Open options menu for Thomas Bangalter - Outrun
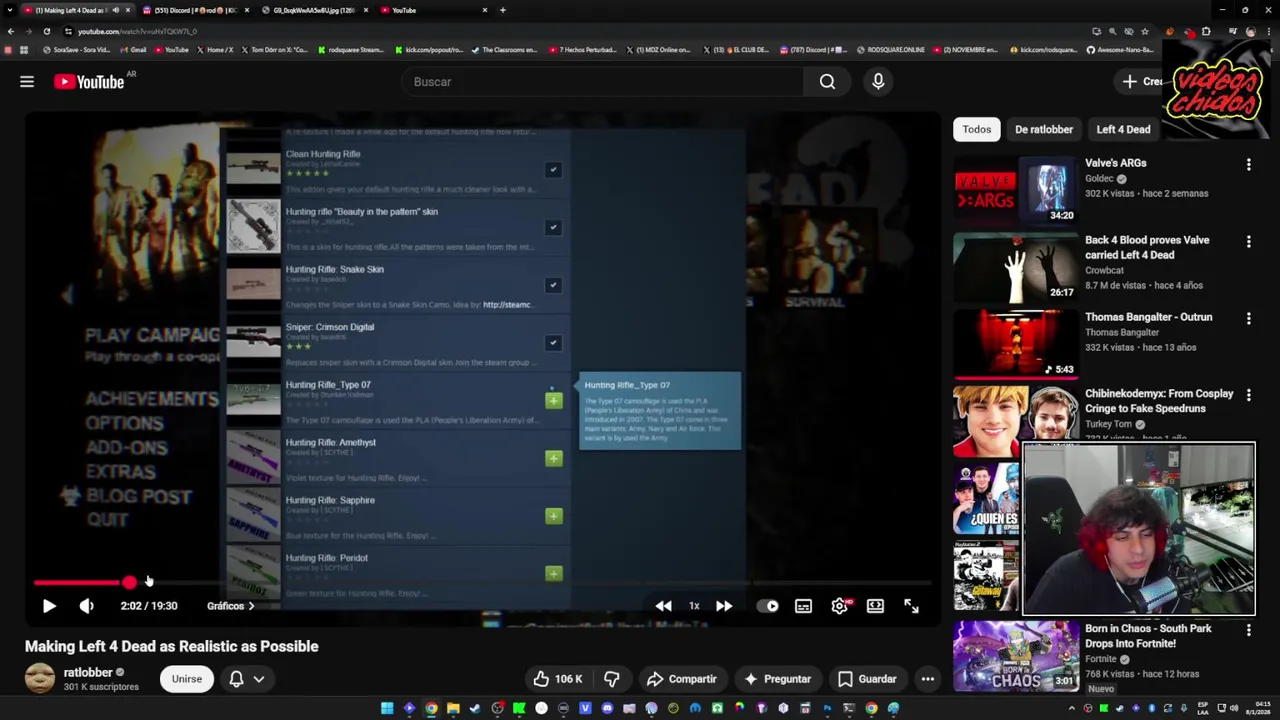The width and height of the screenshot is (1280, 720). tap(1248, 318)
